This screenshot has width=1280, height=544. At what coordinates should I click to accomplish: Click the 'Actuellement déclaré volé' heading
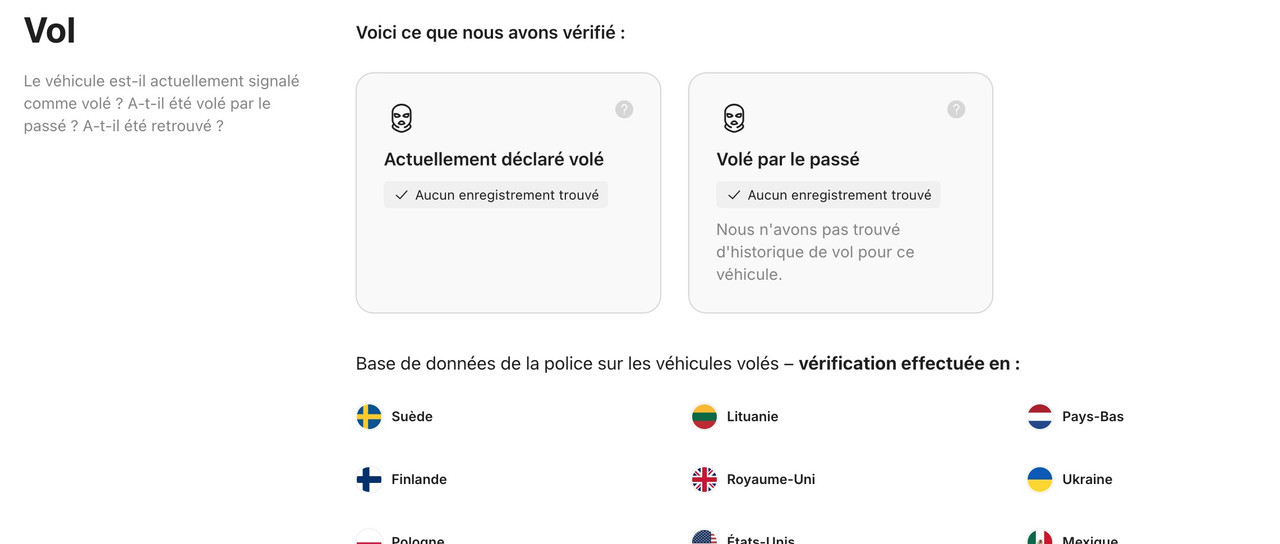[x=494, y=159]
